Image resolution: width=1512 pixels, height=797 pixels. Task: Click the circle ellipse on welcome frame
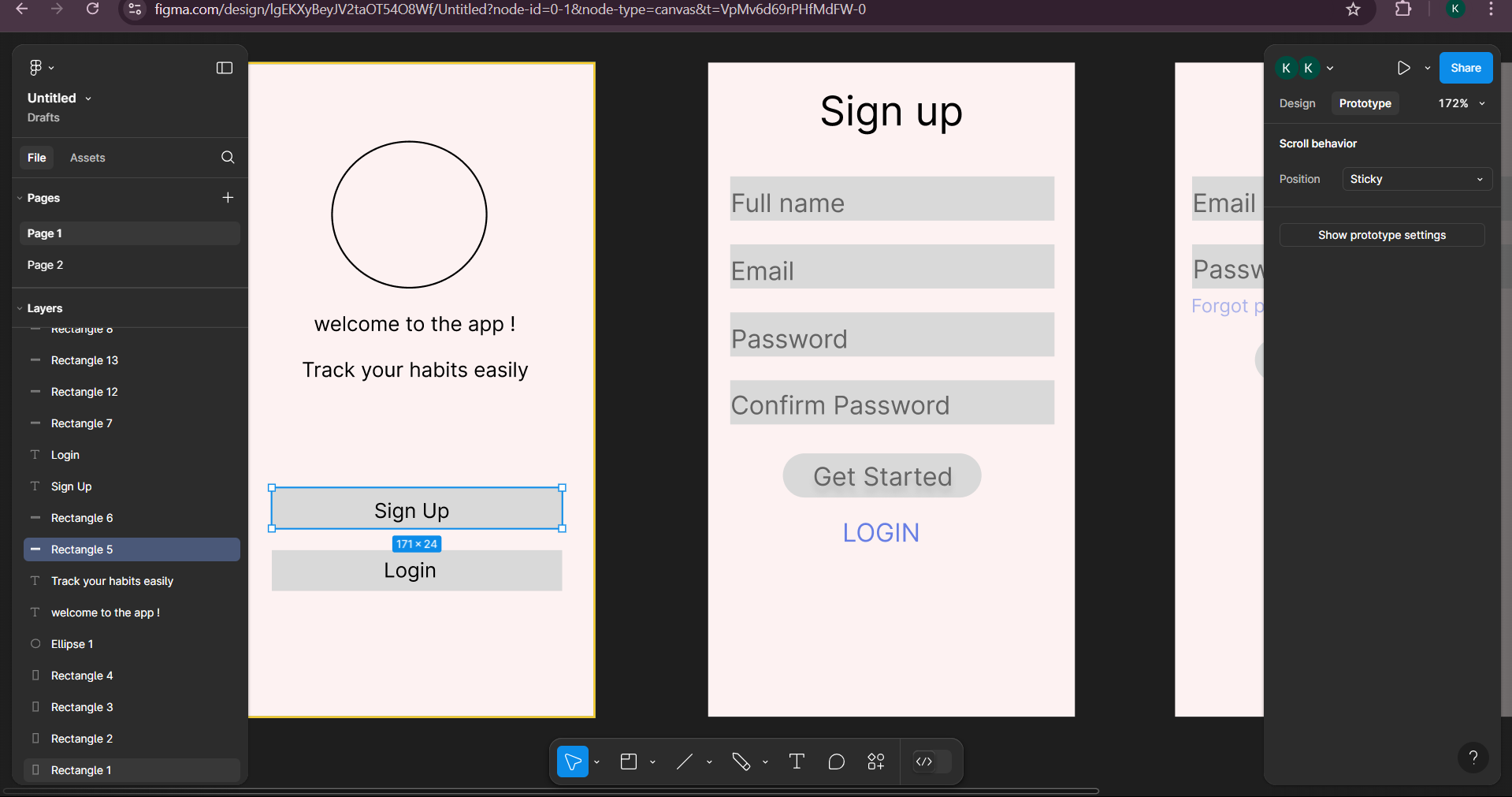click(x=409, y=214)
